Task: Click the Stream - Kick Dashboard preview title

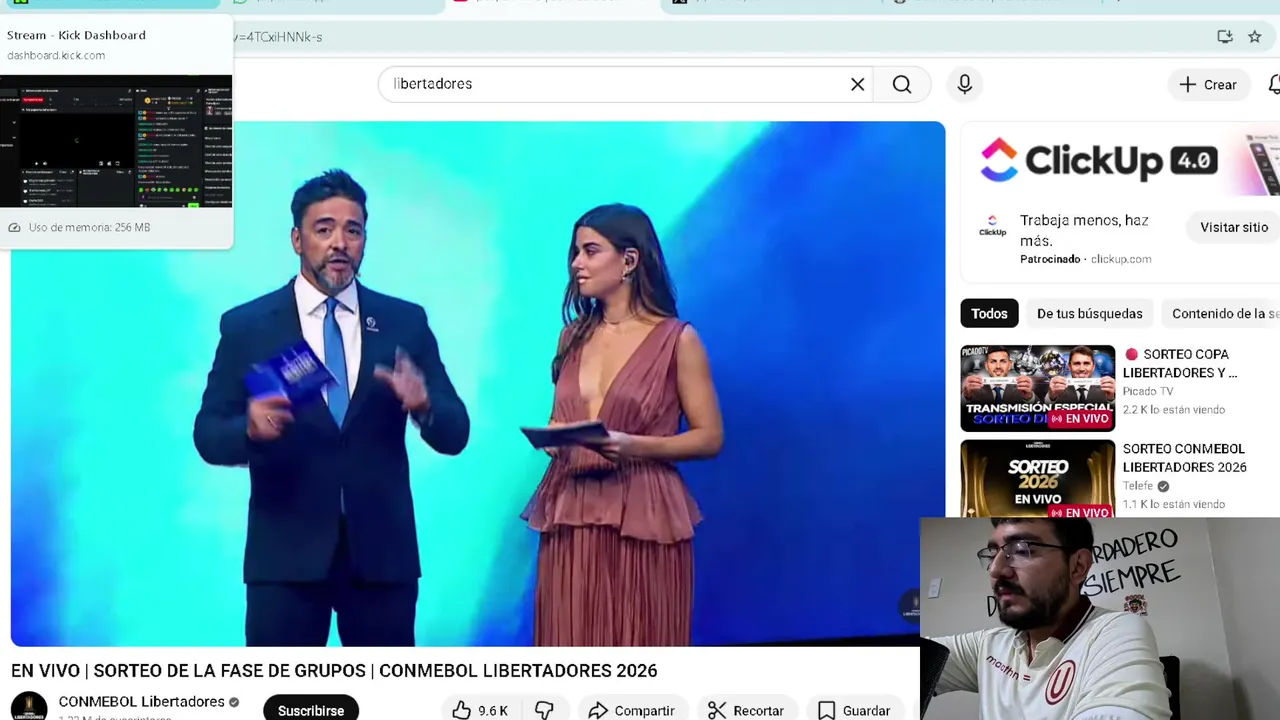Action: tap(76, 35)
